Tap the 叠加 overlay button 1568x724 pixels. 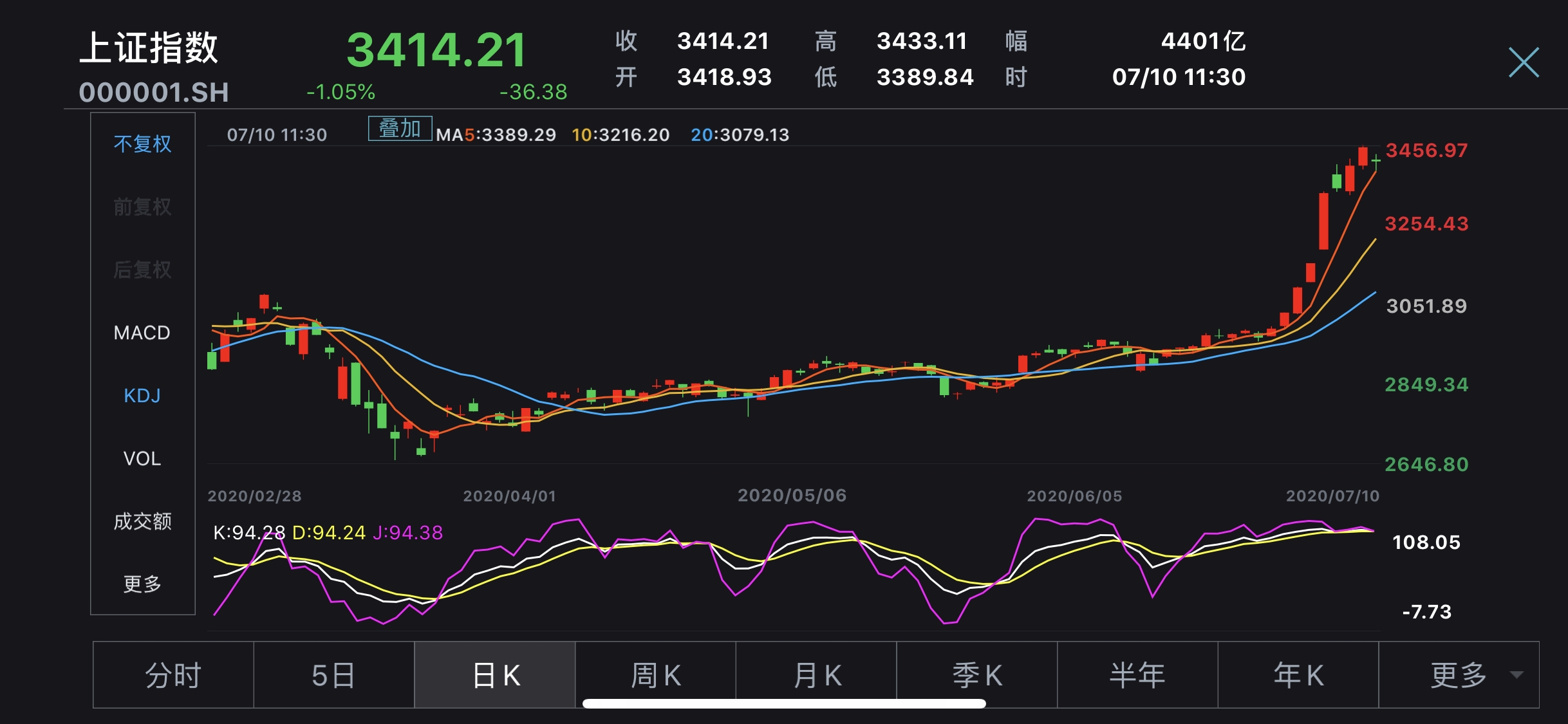(x=400, y=129)
